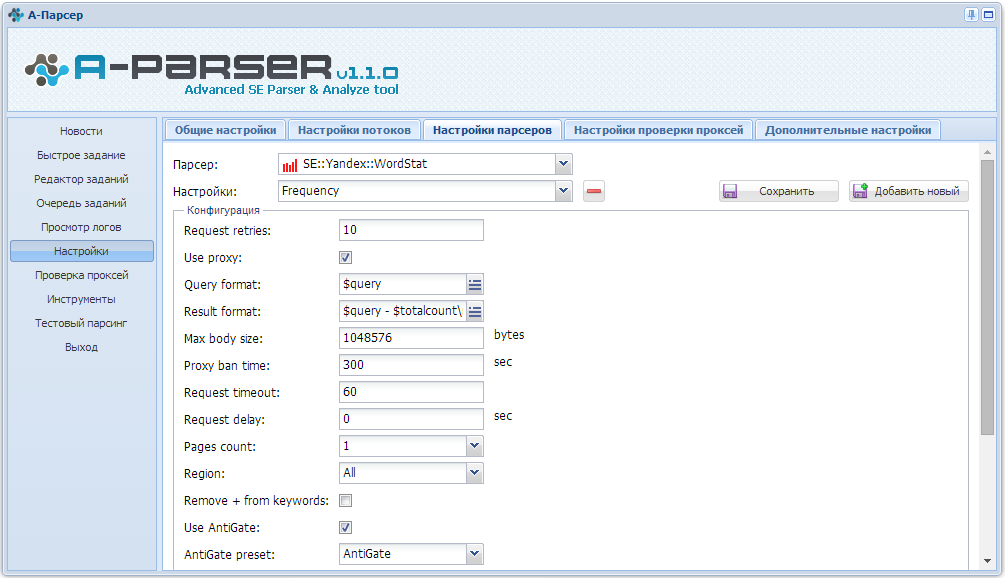Click the AntiGate preset label

(229, 555)
